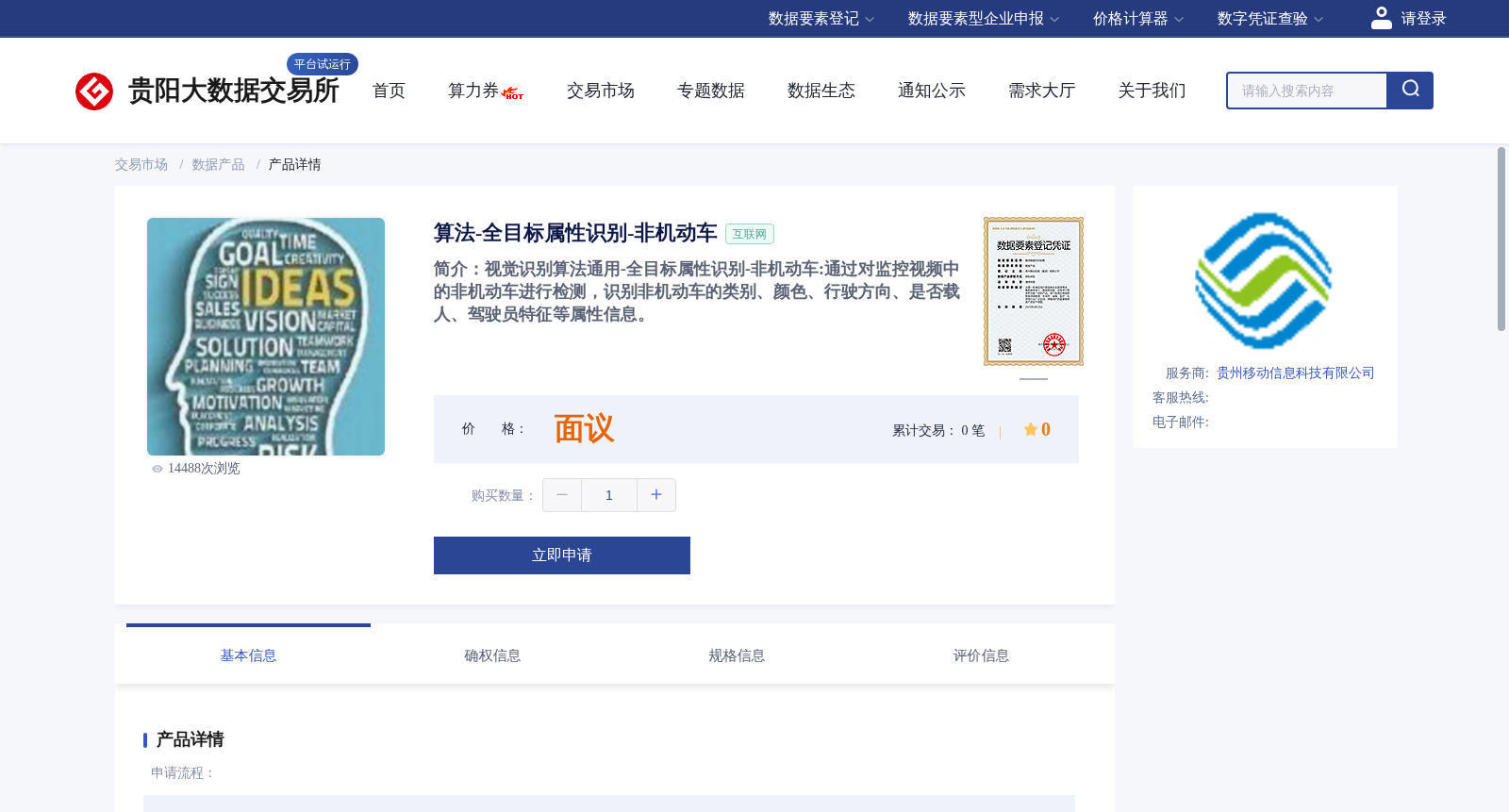Switch to the 评价信息 tab

click(x=981, y=655)
